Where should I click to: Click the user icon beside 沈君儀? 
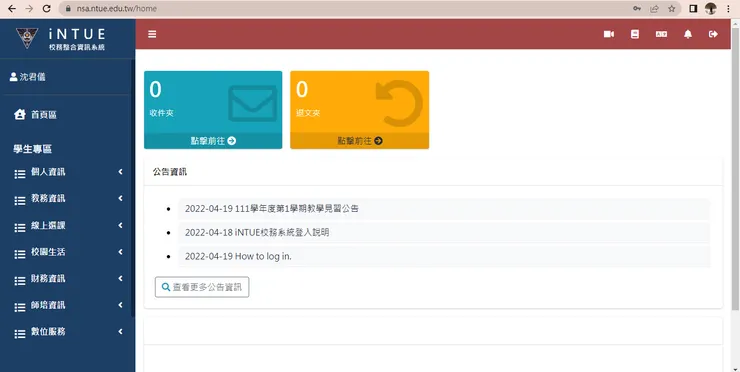point(13,77)
